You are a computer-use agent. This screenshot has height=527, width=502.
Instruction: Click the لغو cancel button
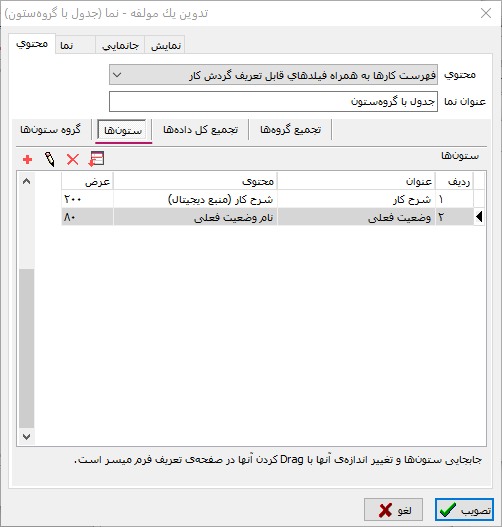point(393,510)
